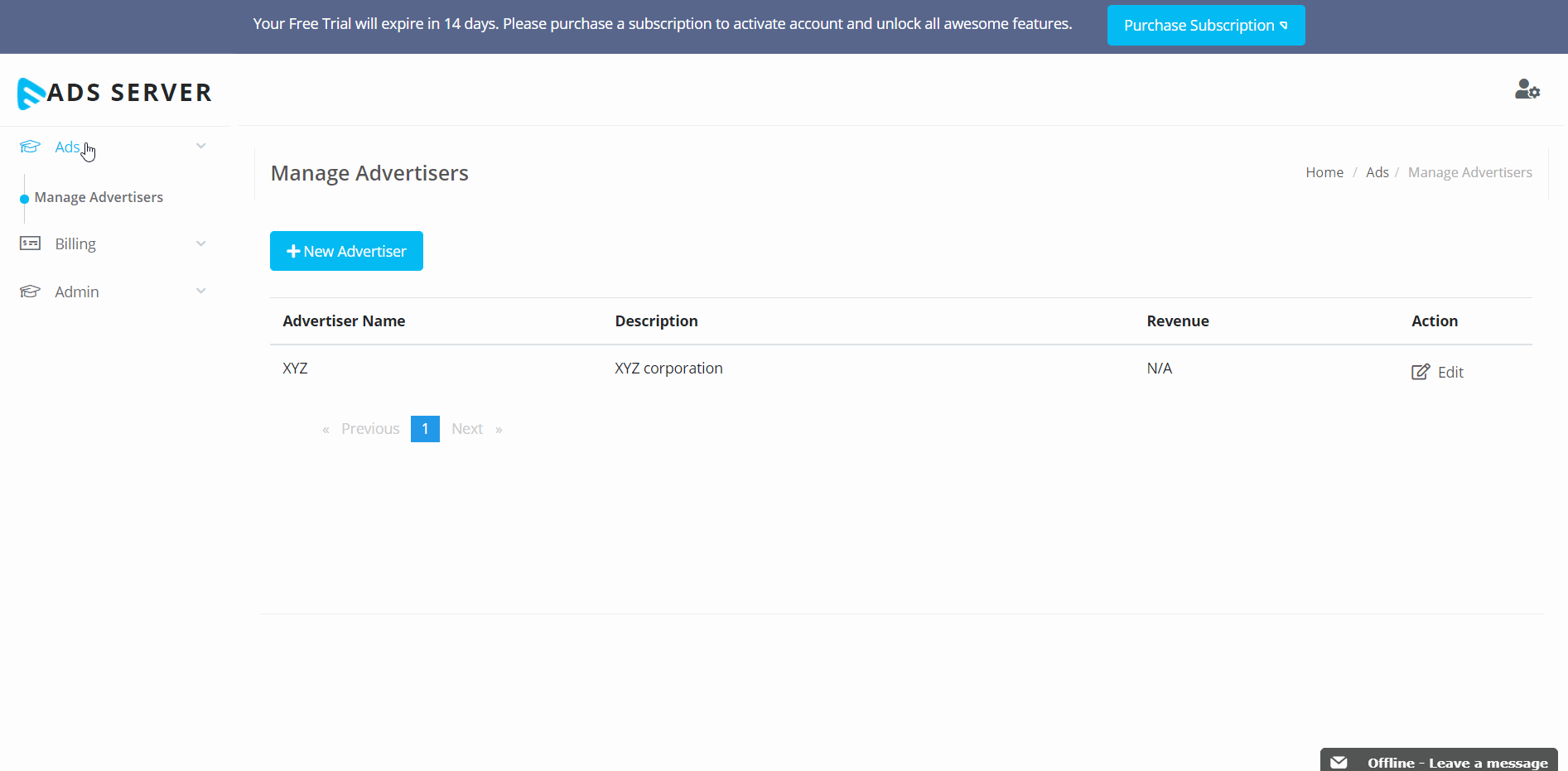Go to Home via breadcrumb
This screenshot has height=771, width=1568.
(x=1324, y=172)
